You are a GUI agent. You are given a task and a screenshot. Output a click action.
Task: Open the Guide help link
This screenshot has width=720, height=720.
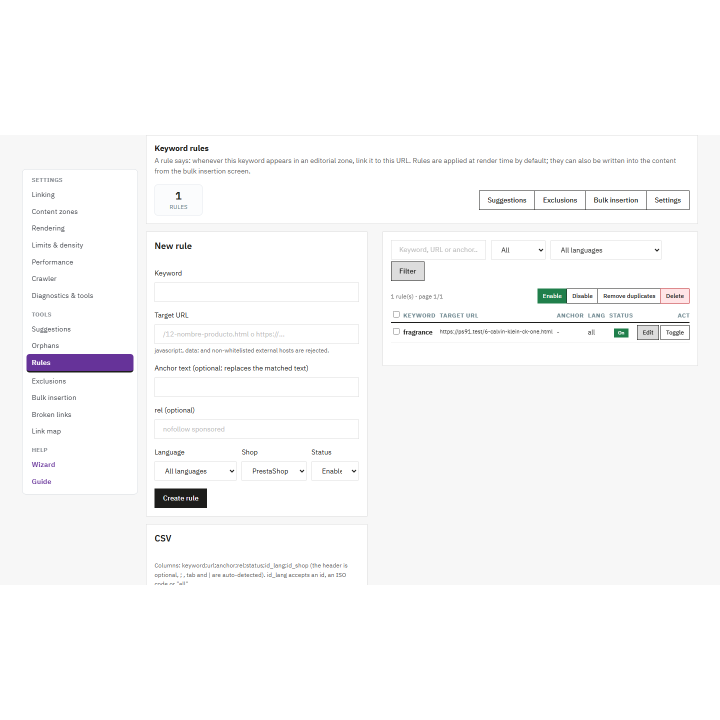(x=41, y=482)
